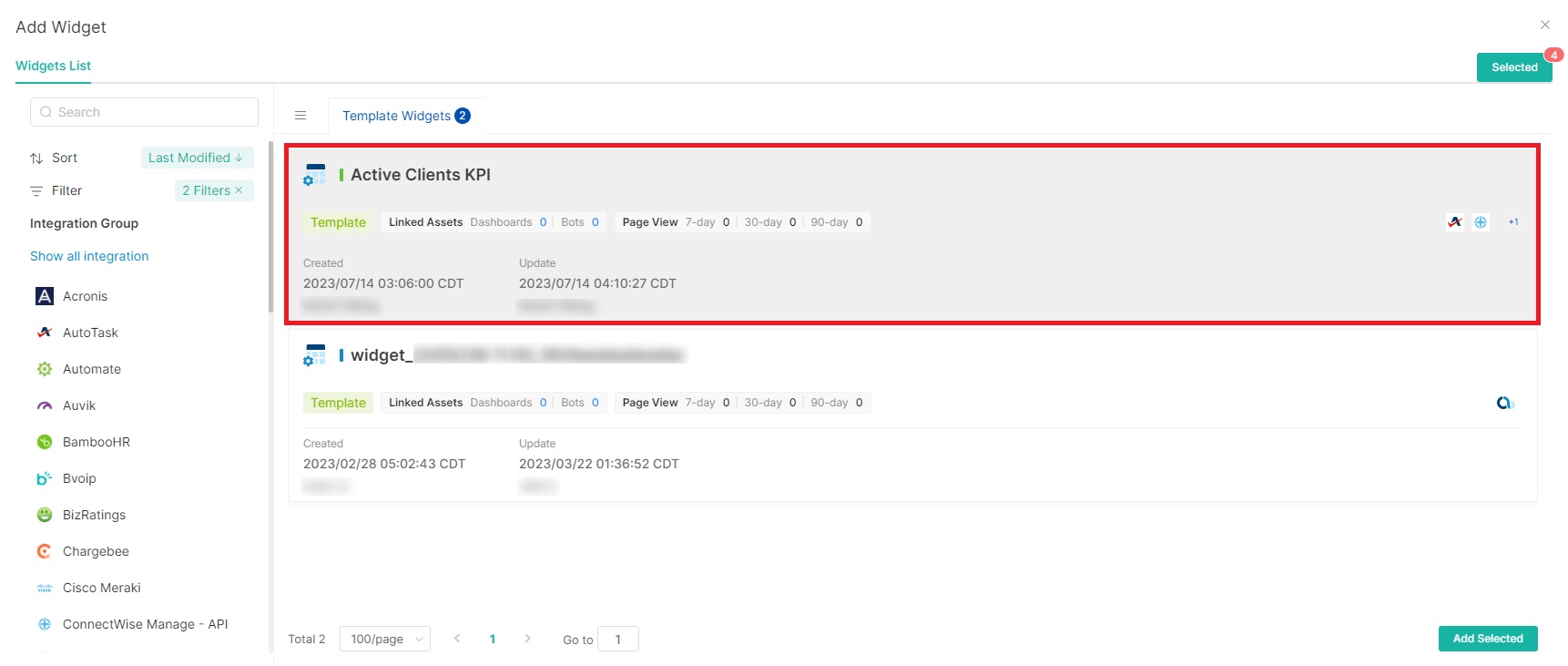This screenshot has width=1568, height=666.
Task: Choose the Automate gear icon
Action: point(45,369)
